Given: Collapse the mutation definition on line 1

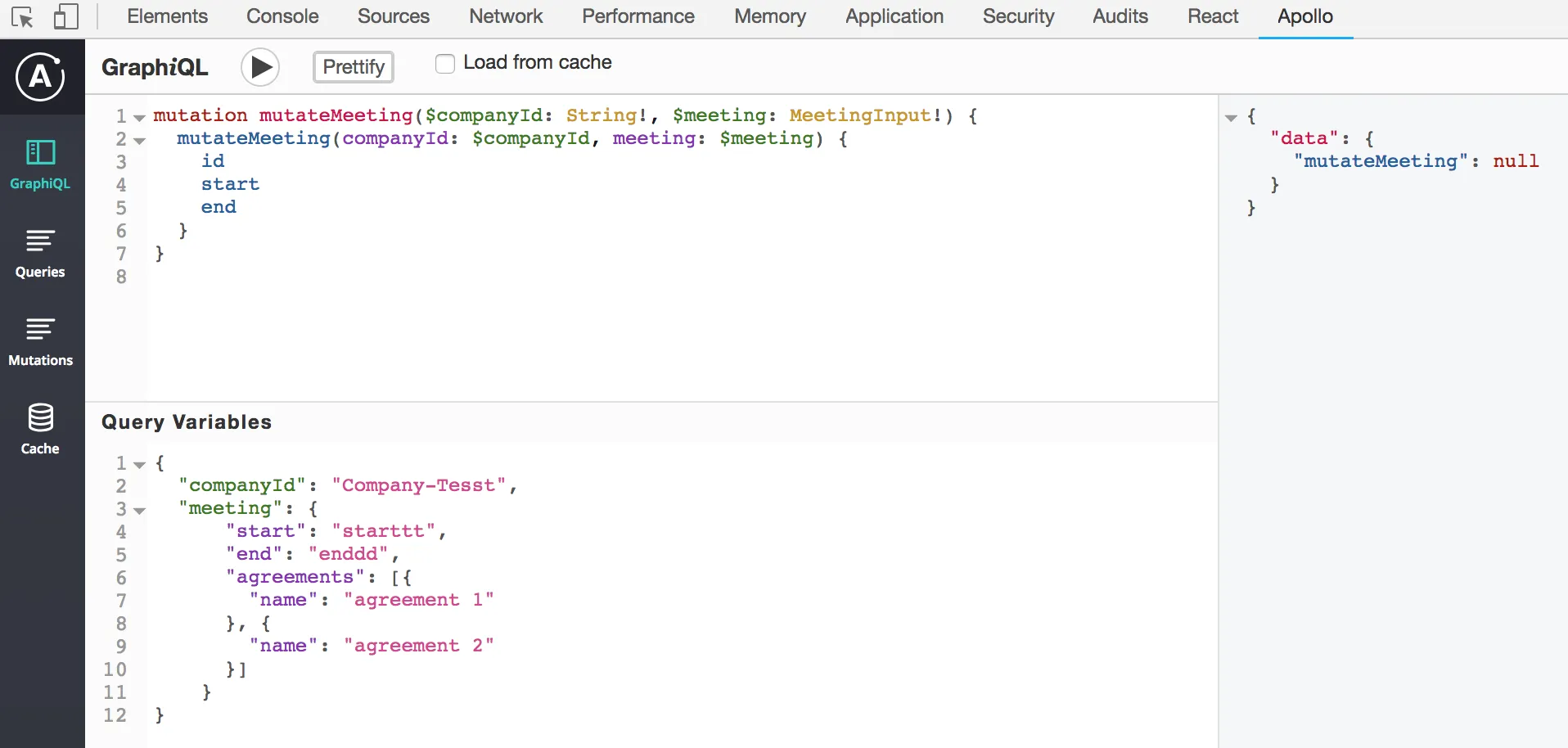Looking at the screenshot, I should pyautogui.click(x=140, y=118).
